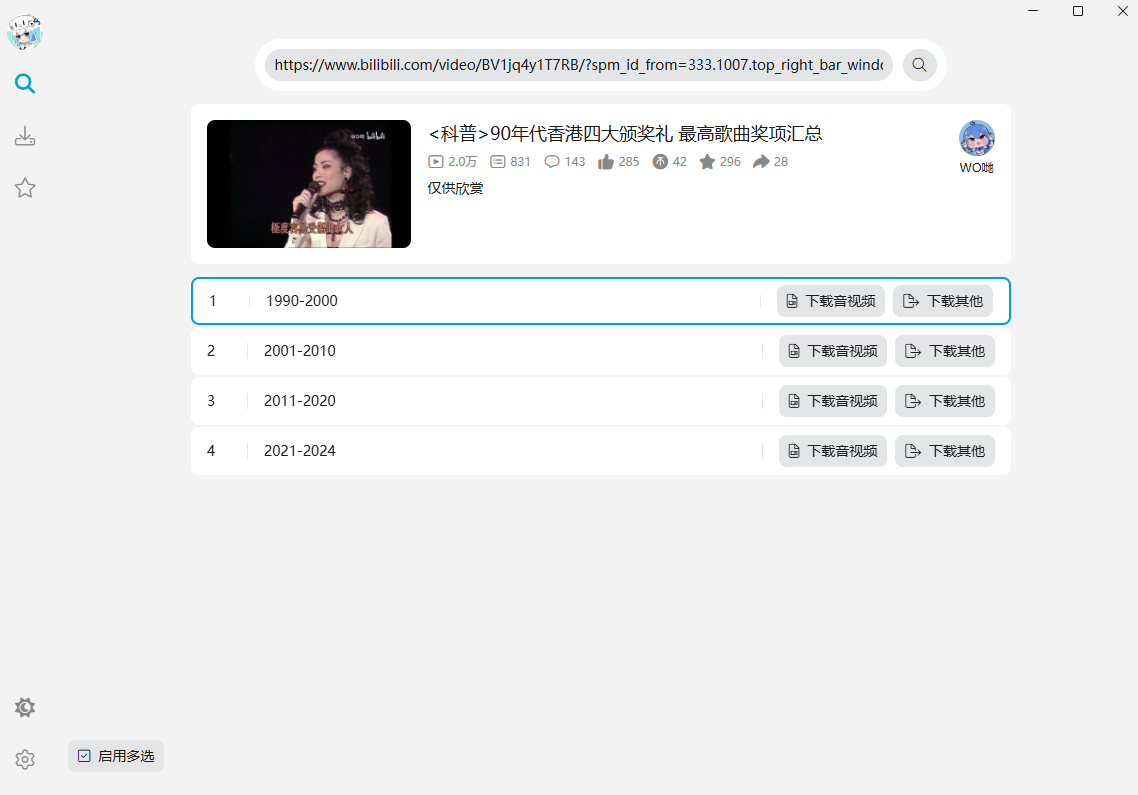Open the favorites star page in sidebar

click(25, 188)
